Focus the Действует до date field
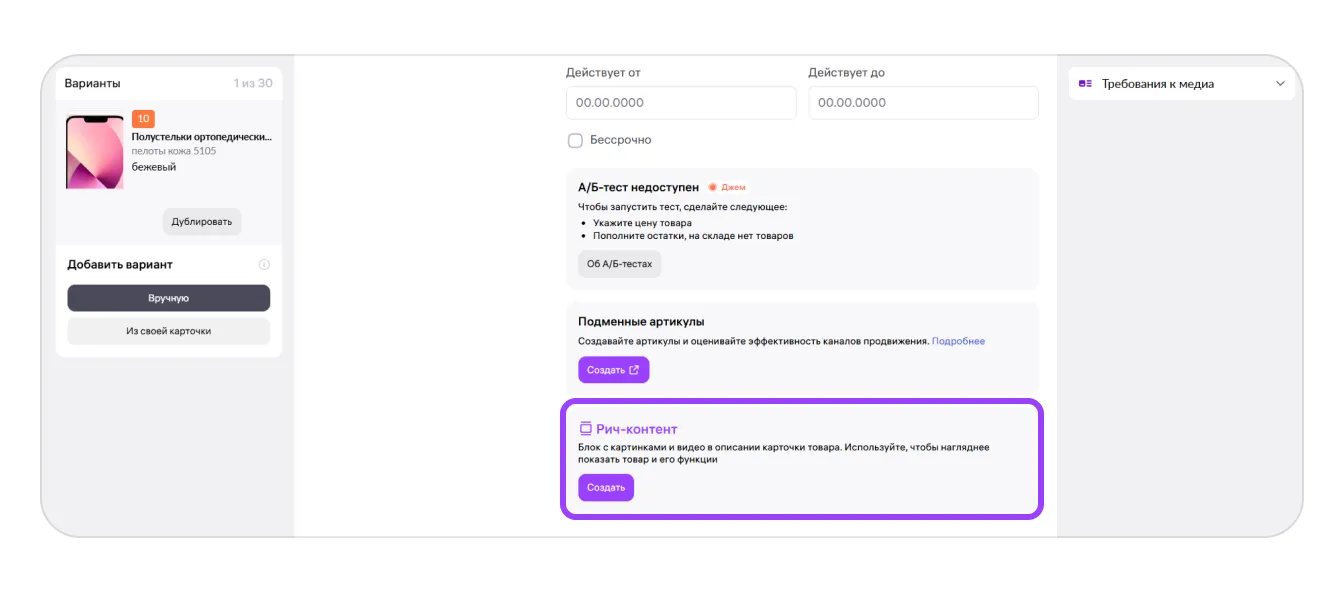Image resolution: width=1344 pixels, height=592 pixels. (x=922, y=103)
